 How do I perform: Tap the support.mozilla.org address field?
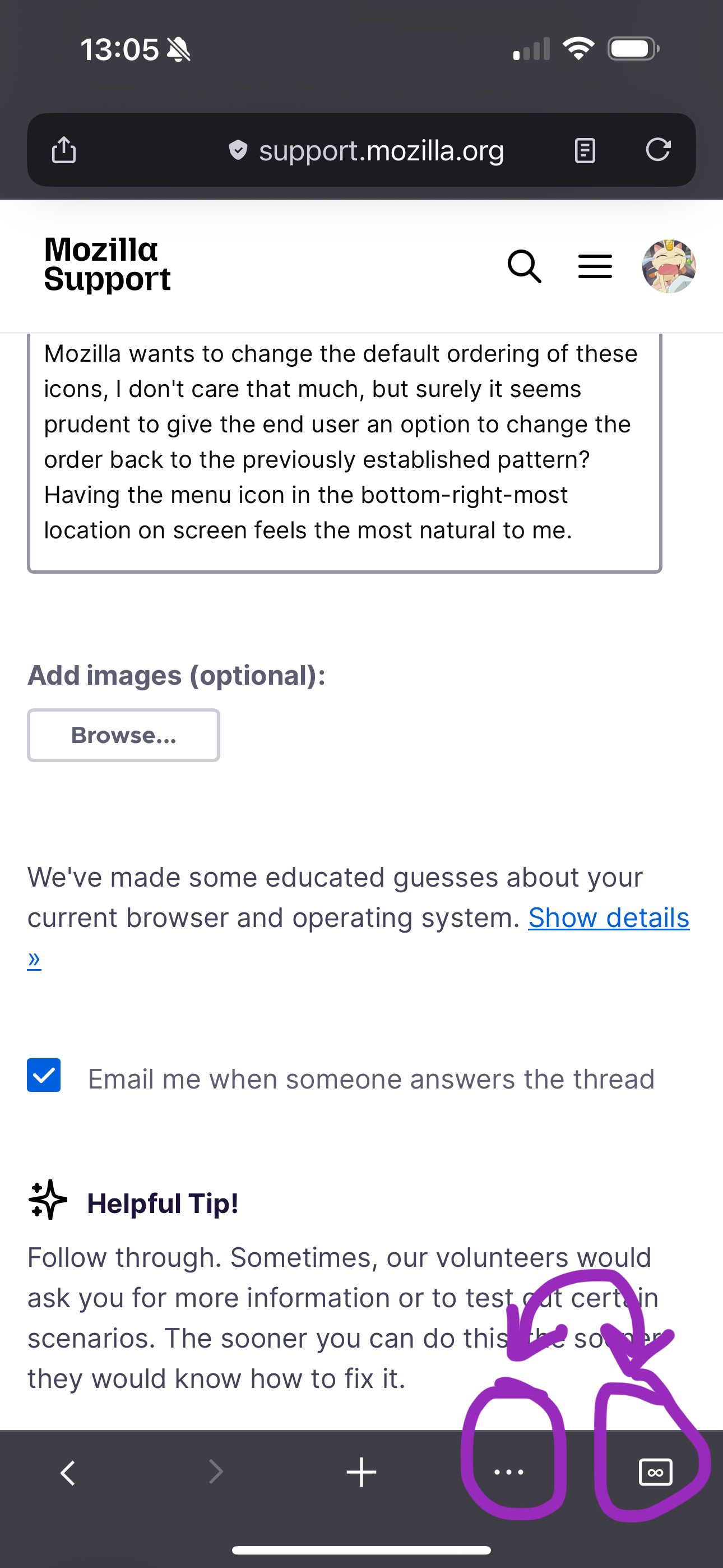[x=381, y=151]
